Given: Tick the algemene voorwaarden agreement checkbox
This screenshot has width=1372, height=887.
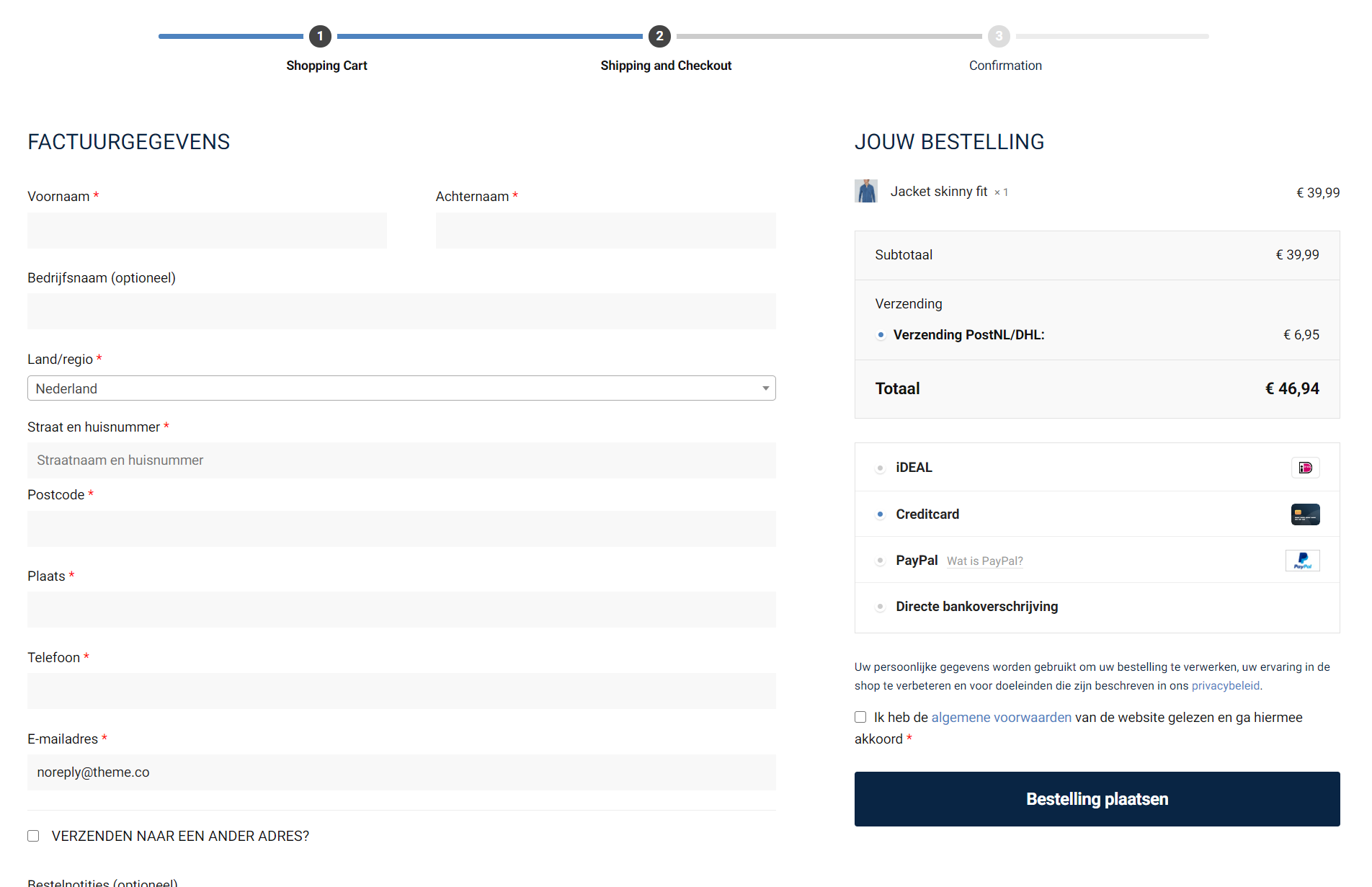Looking at the screenshot, I should coord(860,717).
